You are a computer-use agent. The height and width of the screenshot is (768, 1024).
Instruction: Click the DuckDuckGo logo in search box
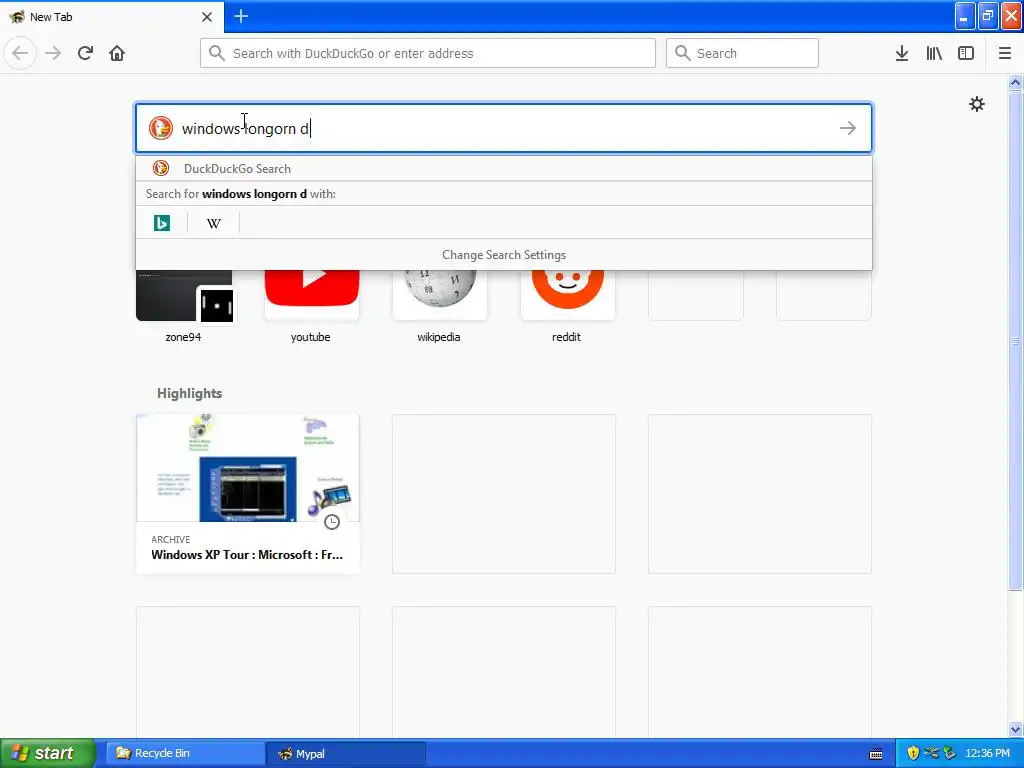coord(161,128)
